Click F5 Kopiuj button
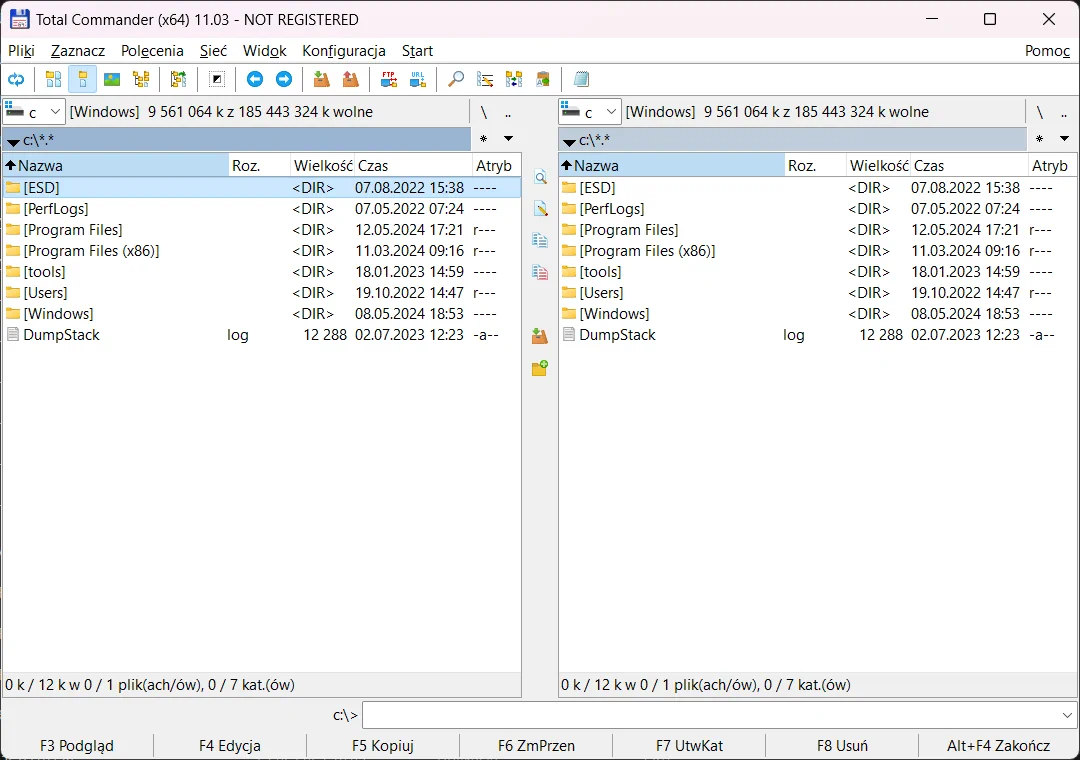 [x=382, y=746]
